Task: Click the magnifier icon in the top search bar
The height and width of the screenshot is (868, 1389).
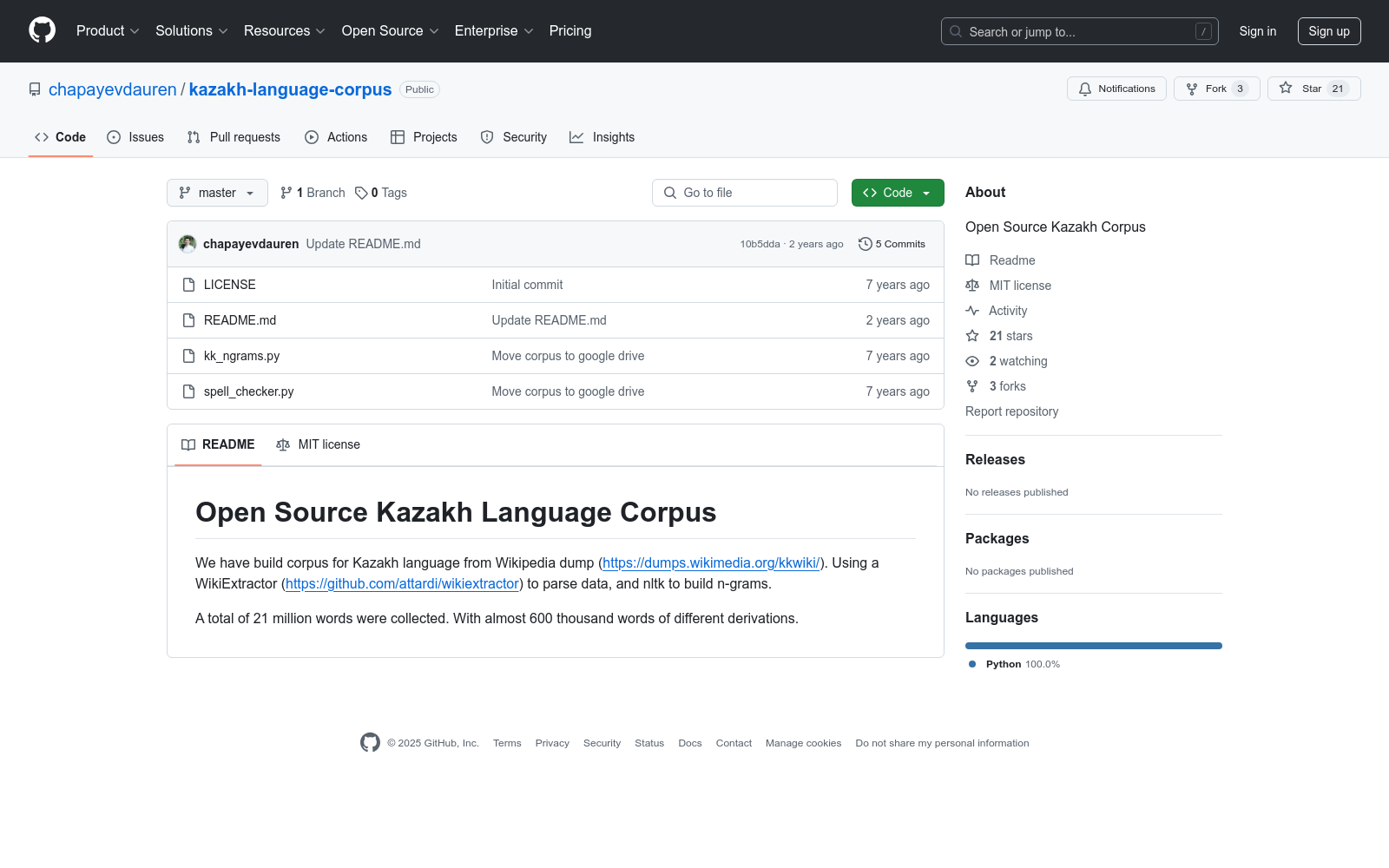Action: pos(956,31)
